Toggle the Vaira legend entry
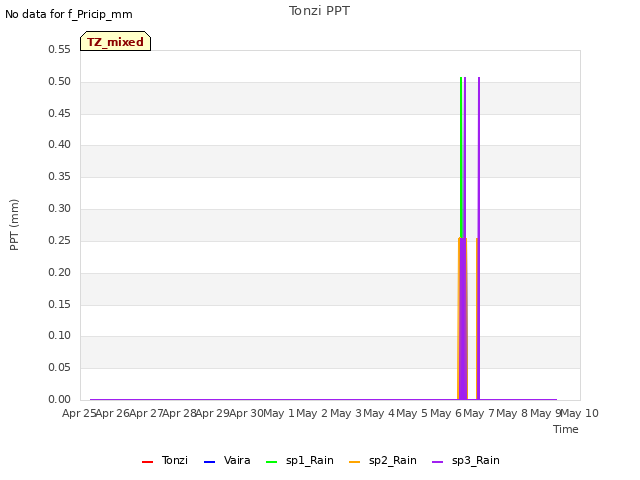Screen dimensions: 640x480 227,460
